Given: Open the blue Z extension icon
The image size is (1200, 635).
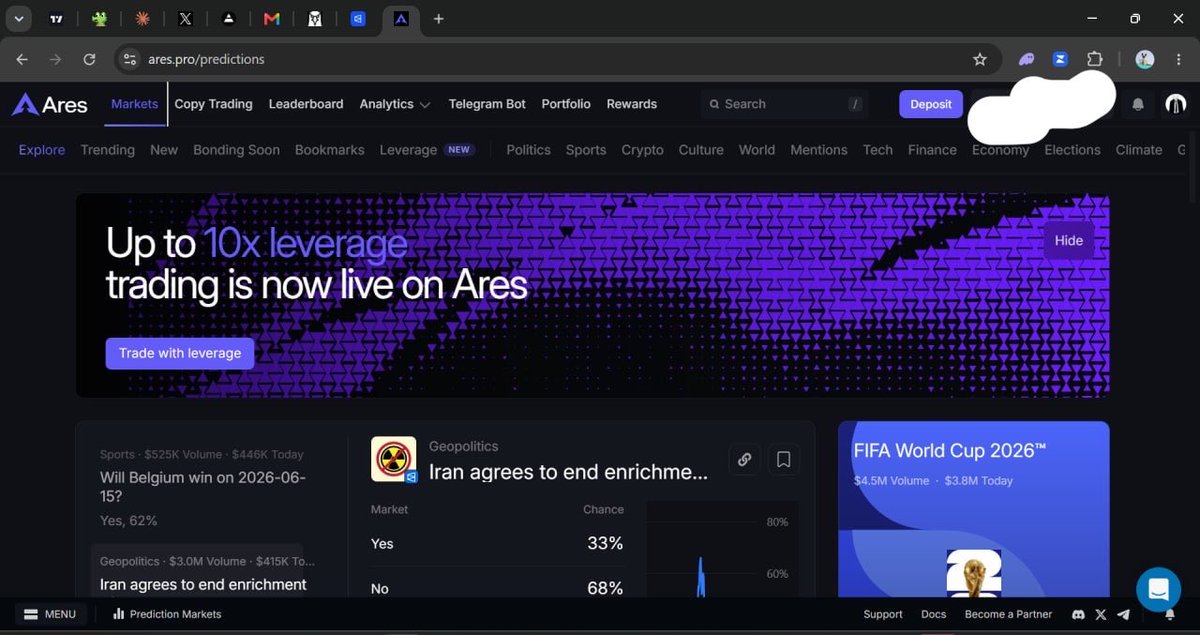Looking at the screenshot, I should click(x=1060, y=59).
